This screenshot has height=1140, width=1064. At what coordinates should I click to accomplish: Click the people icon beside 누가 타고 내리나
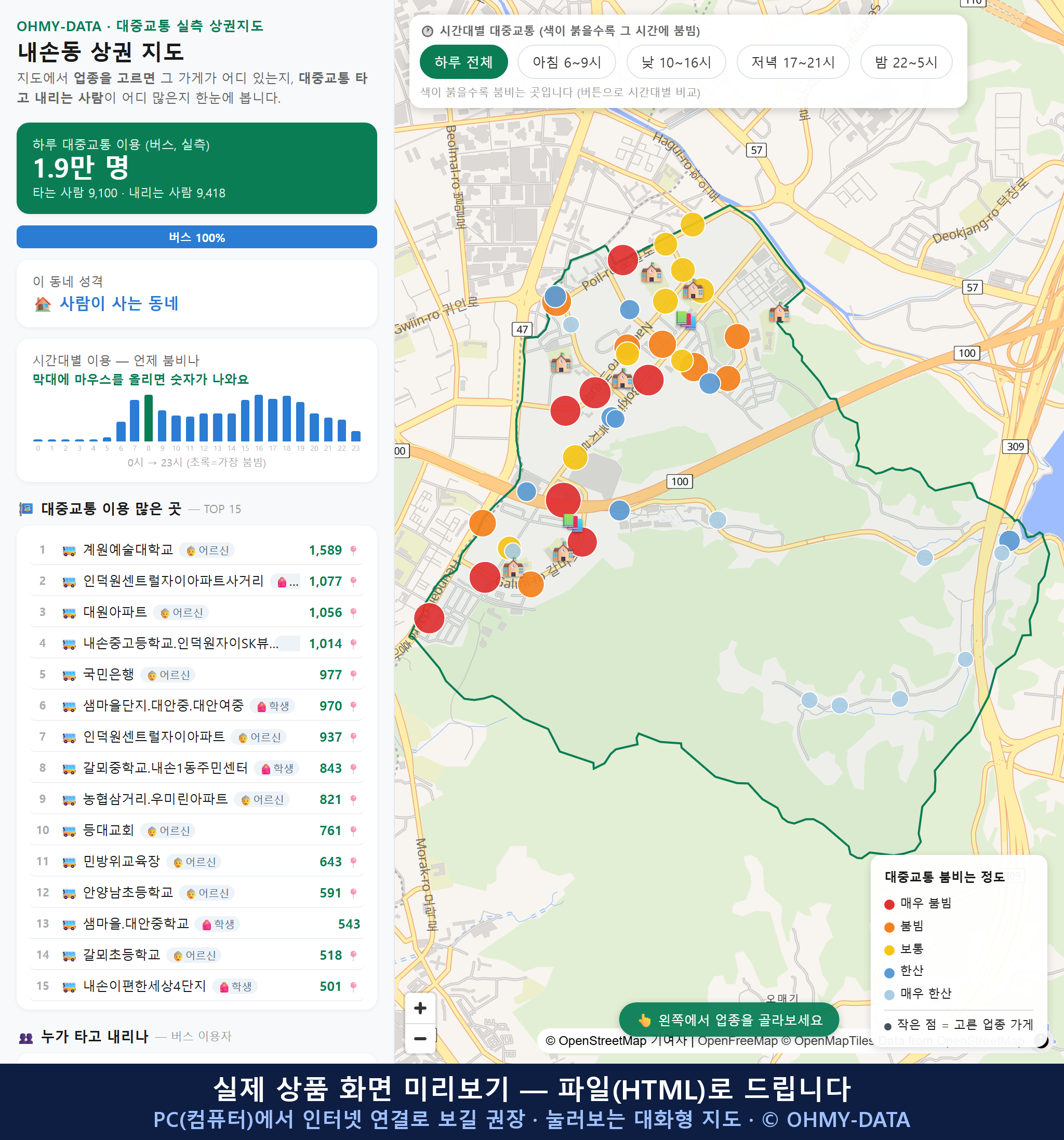pos(26,1037)
